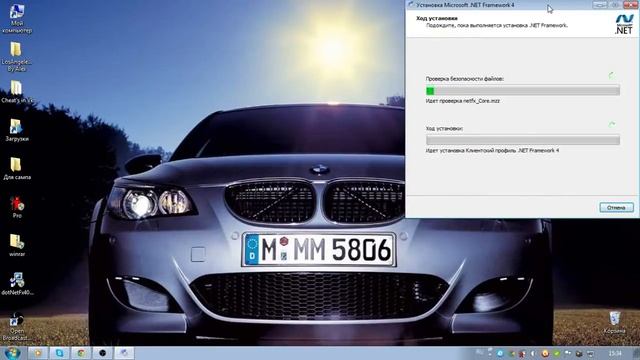Click the Подождите, пока выполняется установка text
The width and height of the screenshot is (640, 360).
497,25
